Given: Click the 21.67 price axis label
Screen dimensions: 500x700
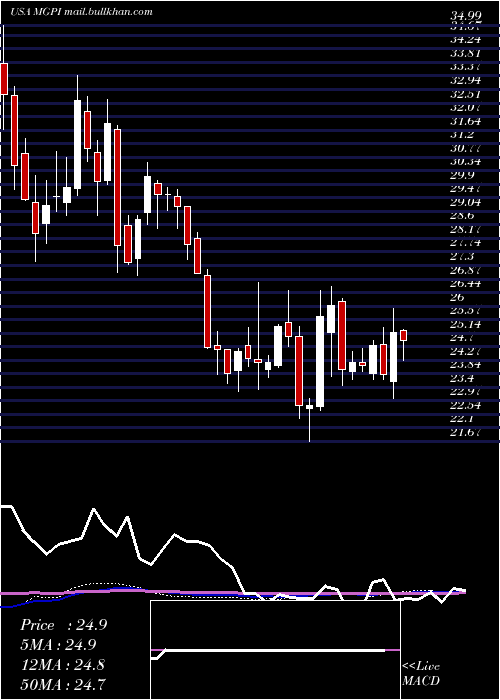Looking at the screenshot, I should click(x=464, y=433).
